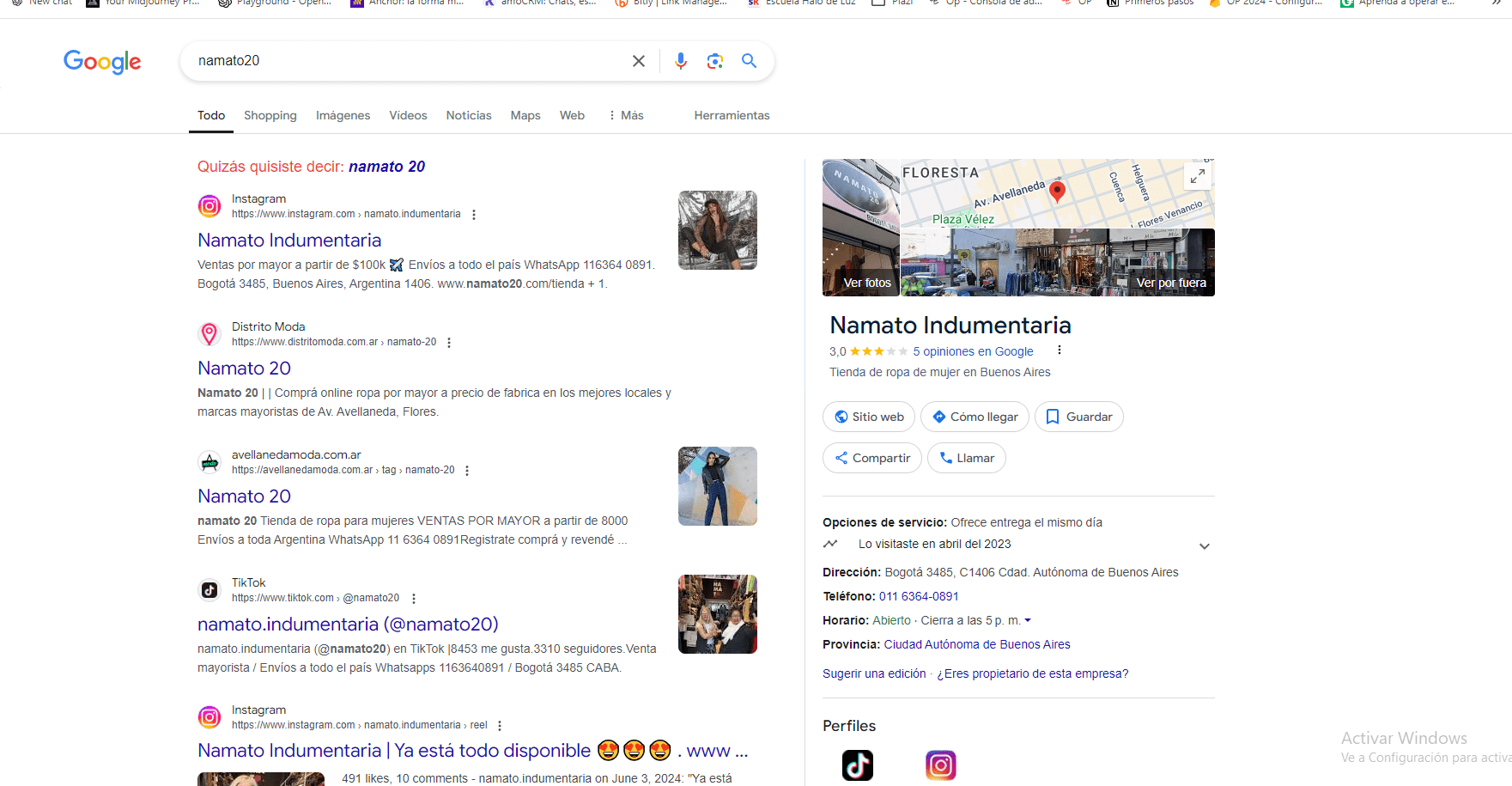Open the Maps tab
The height and width of the screenshot is (786, 1512).
click(525, 115)
